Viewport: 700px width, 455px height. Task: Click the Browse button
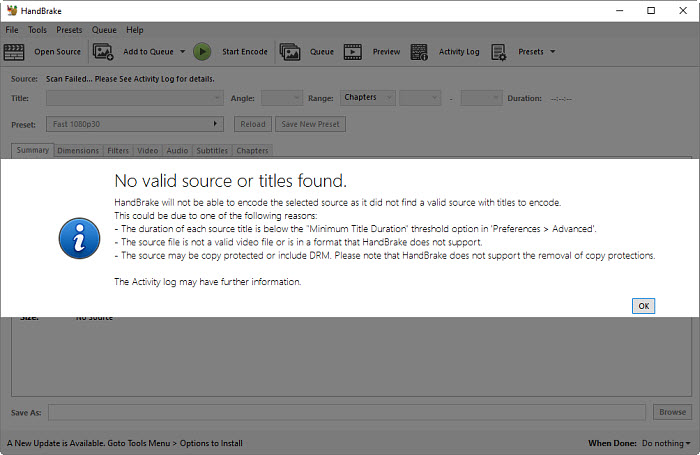pyautogui.click(x=672, y=412)
